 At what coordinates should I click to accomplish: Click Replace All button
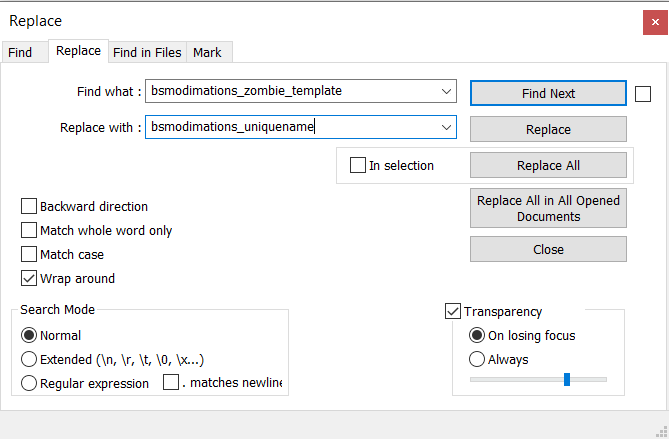coord(548,165)
